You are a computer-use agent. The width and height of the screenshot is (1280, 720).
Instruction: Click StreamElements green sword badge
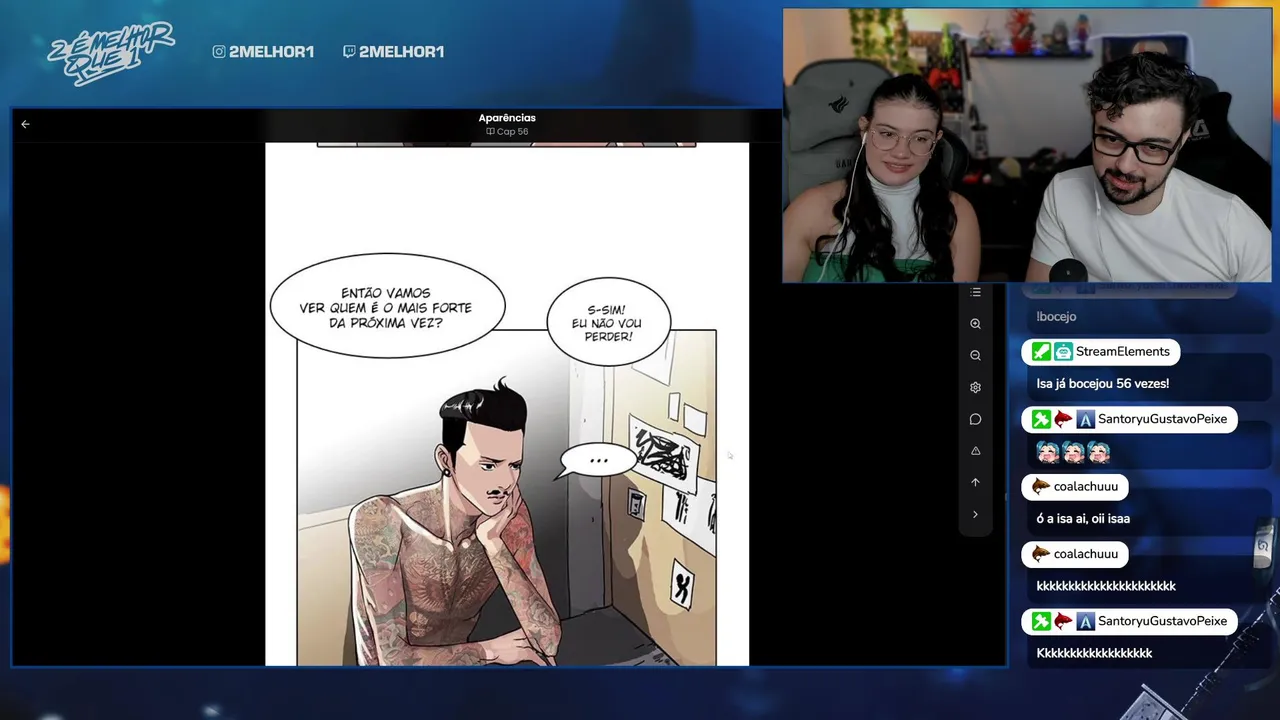[1041, 351]
